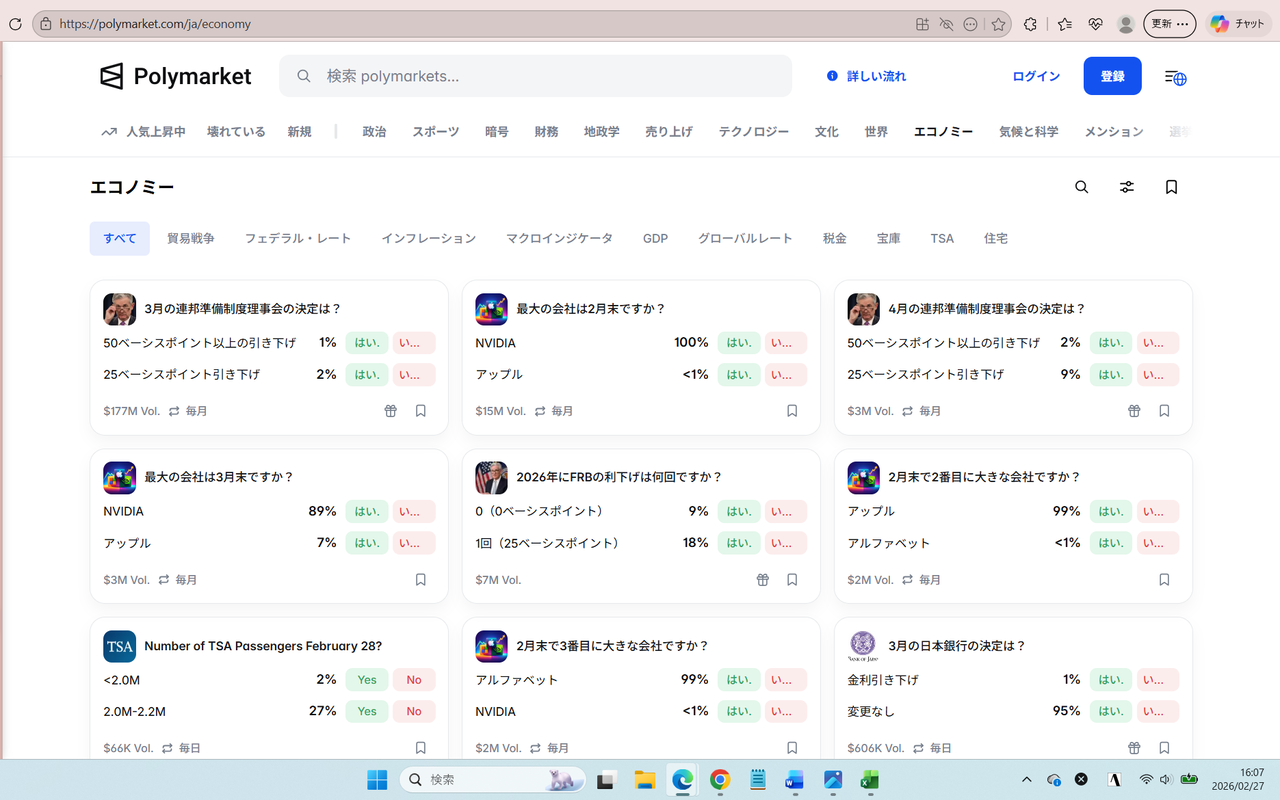Go to the スポーツ category
Screen dimensions: 1280x800
(x=436, y=132)
